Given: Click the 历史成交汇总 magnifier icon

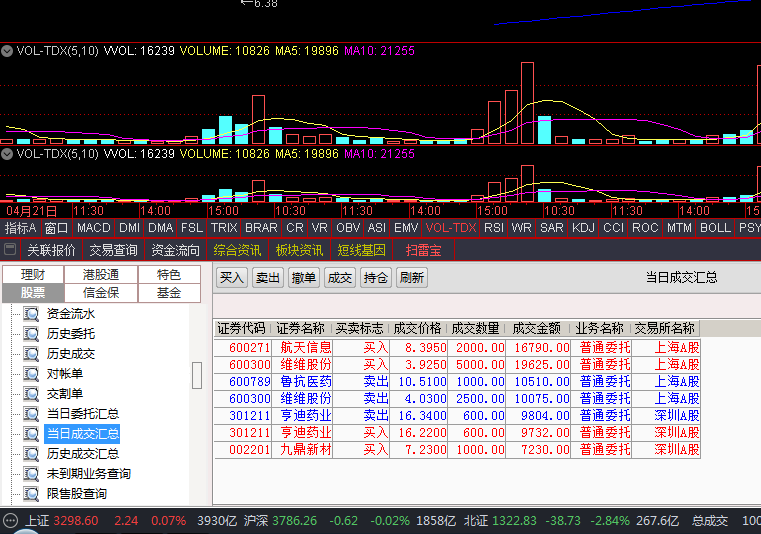Looking at the screenshot, I should pyautogui.click(x=31, y=454).
